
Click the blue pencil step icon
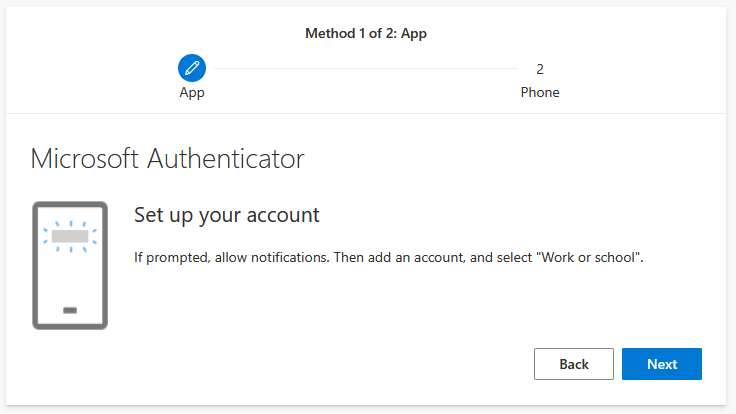(191, 68)
